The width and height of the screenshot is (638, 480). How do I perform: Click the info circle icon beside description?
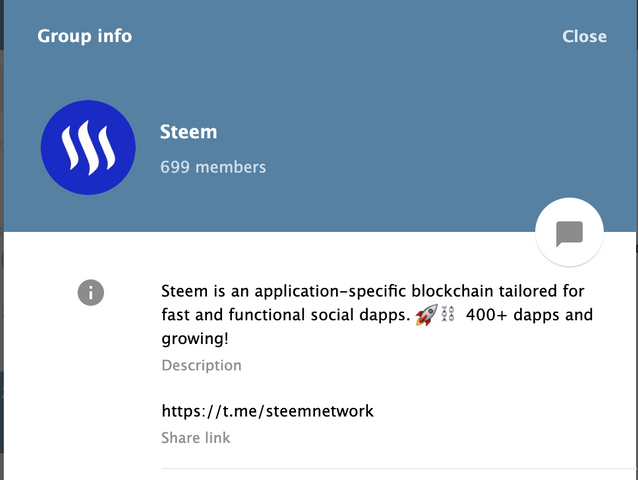pos(91,292)
